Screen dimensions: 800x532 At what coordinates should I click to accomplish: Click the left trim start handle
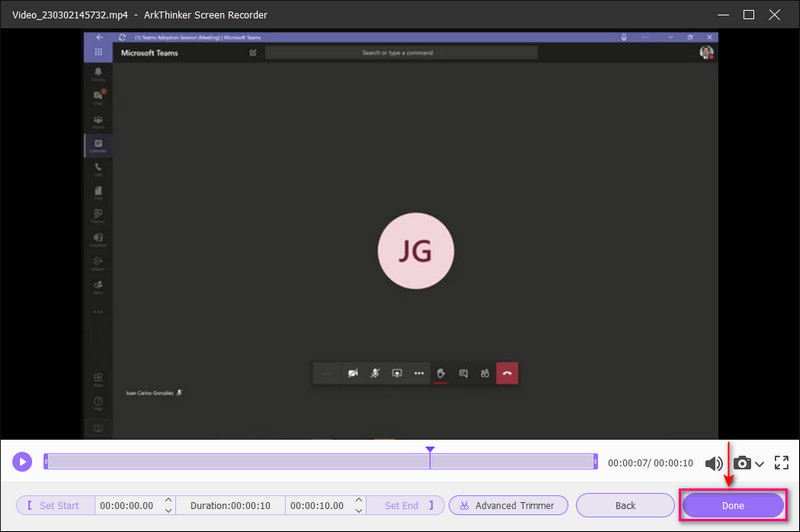46,462
